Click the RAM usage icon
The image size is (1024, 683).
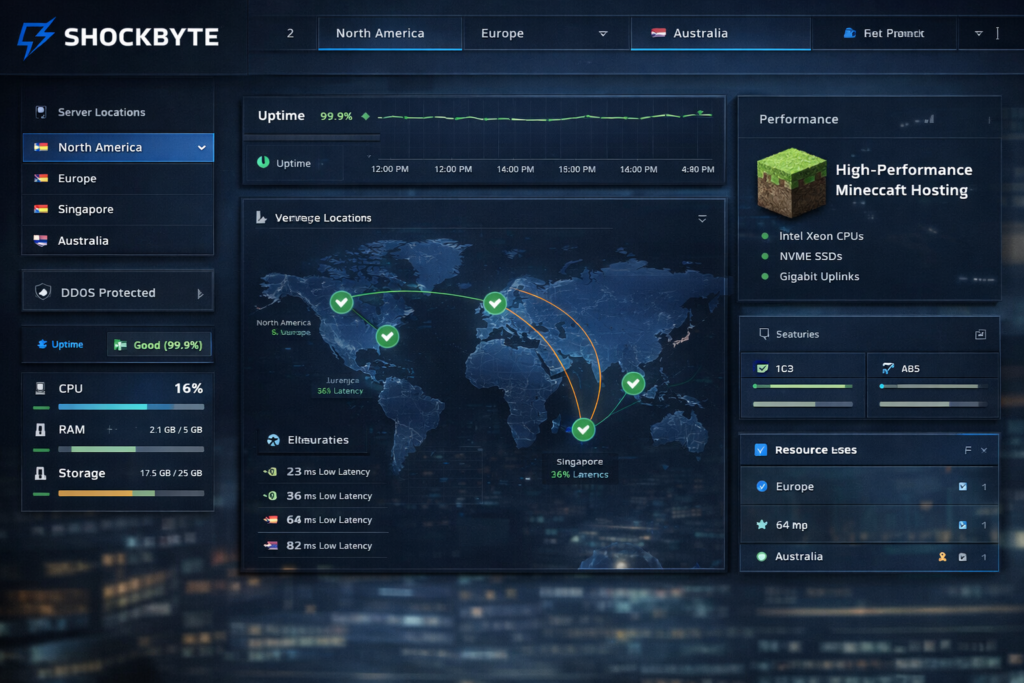[x=38, y=429]
